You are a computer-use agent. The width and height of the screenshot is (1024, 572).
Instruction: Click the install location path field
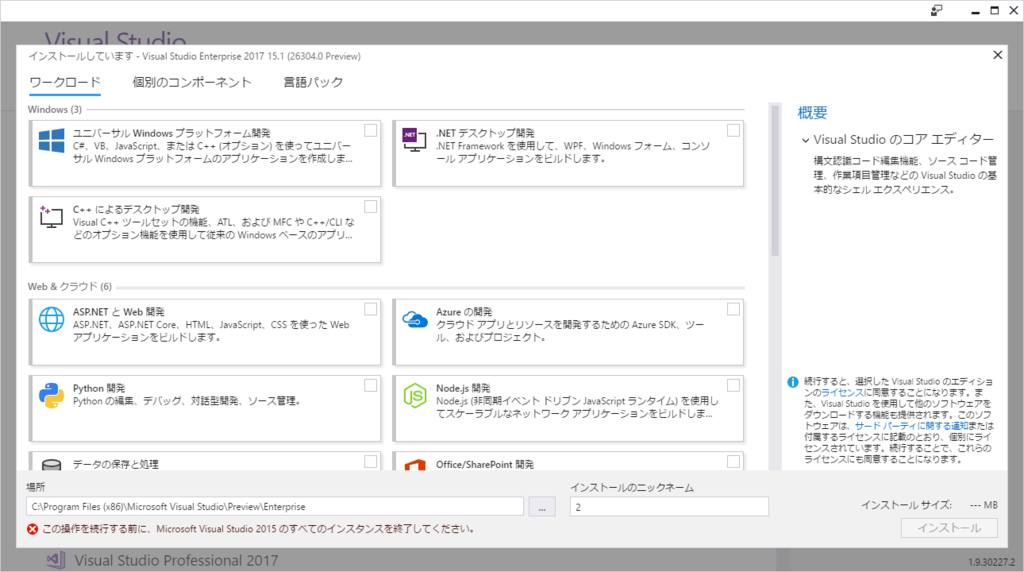click(x=275, y=507)
